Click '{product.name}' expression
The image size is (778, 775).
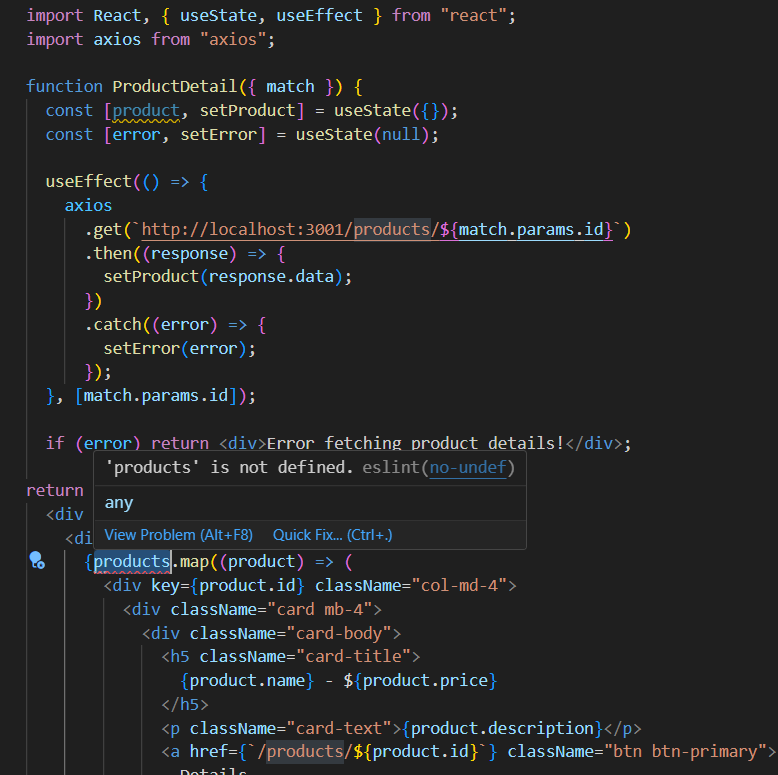click(x=247, y=681)
